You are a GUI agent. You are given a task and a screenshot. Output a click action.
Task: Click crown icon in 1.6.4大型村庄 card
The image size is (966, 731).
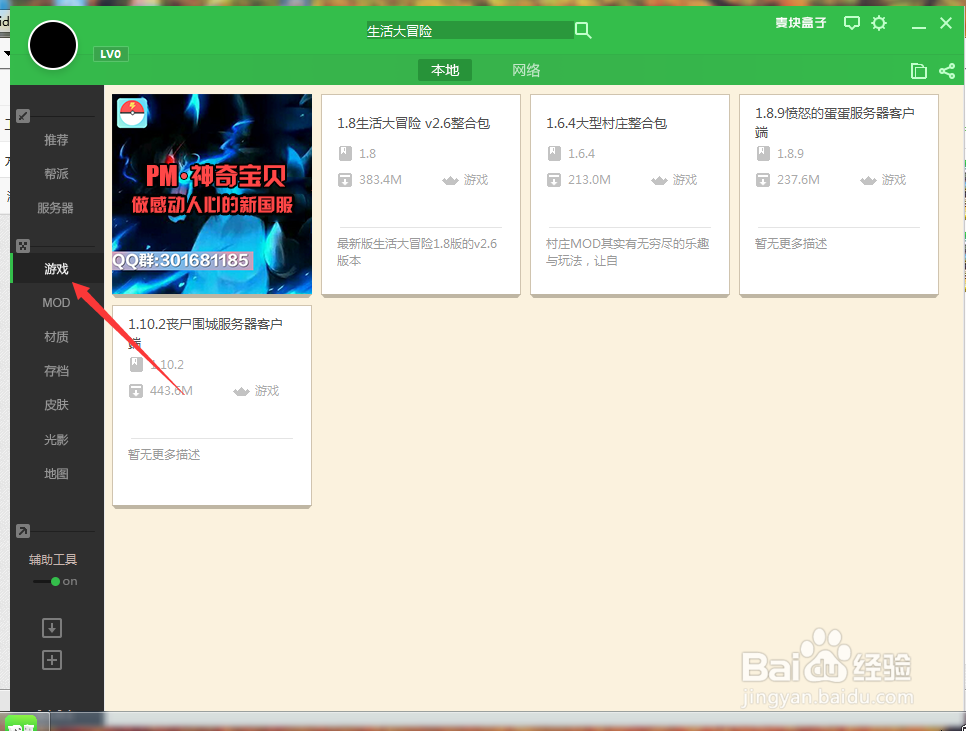point(659,180)
